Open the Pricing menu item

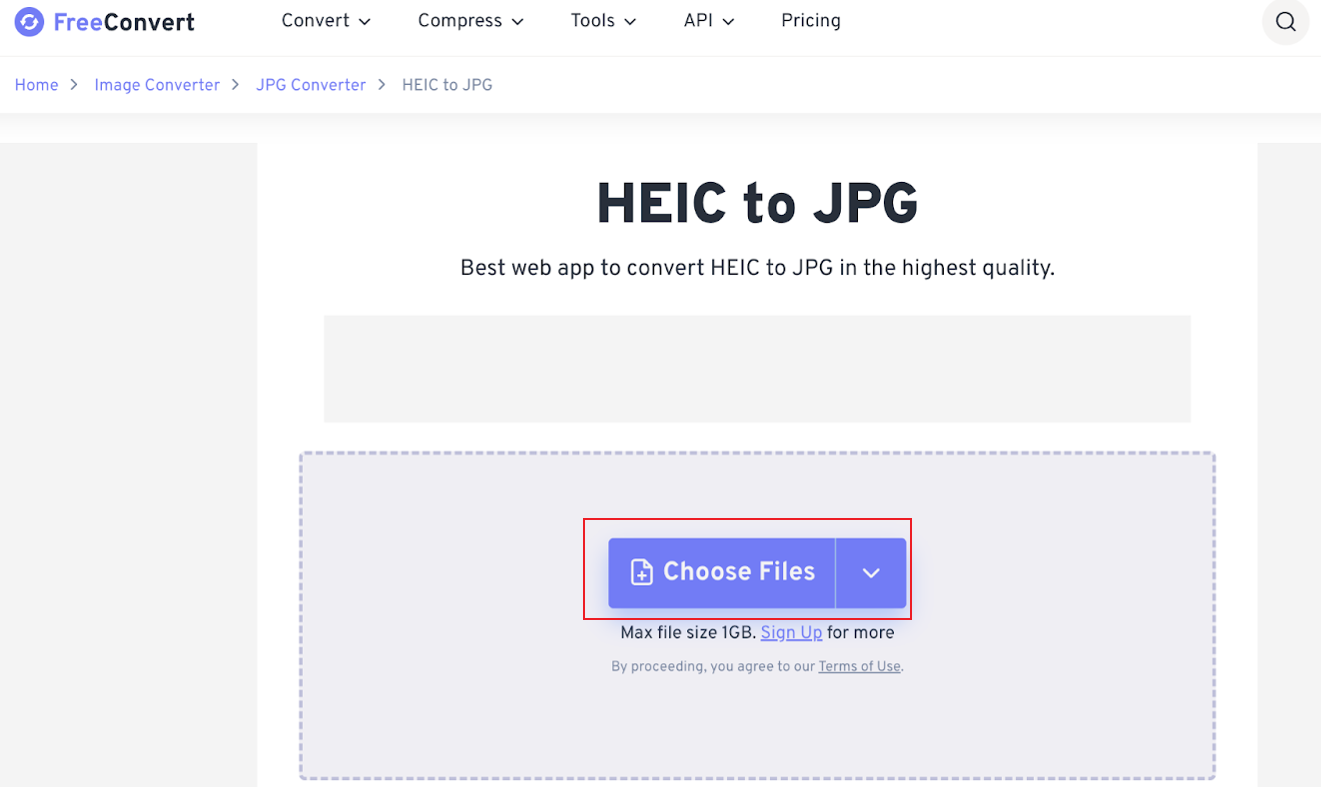pos(810,20)
